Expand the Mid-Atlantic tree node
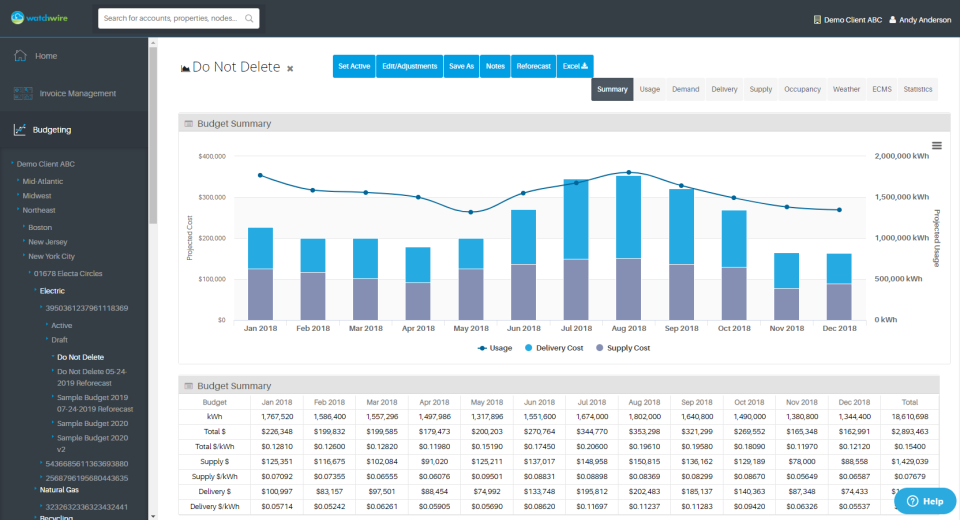 tap(18, 181)
